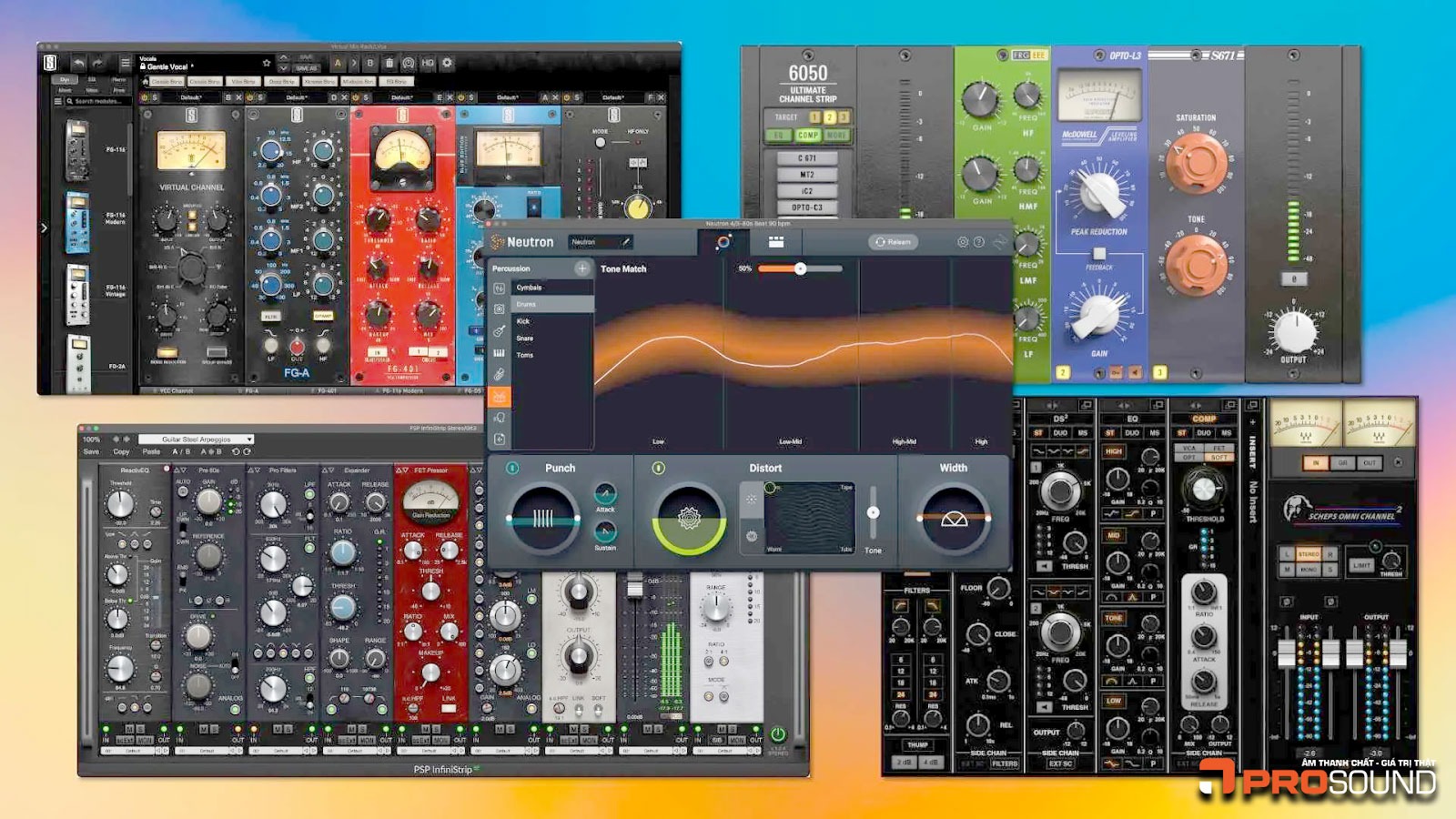The width and height of the screenshot is (1456, 819).
Task: Click Save in PSP InfiniStrip toolbar
Action: [x=91, y=451]
